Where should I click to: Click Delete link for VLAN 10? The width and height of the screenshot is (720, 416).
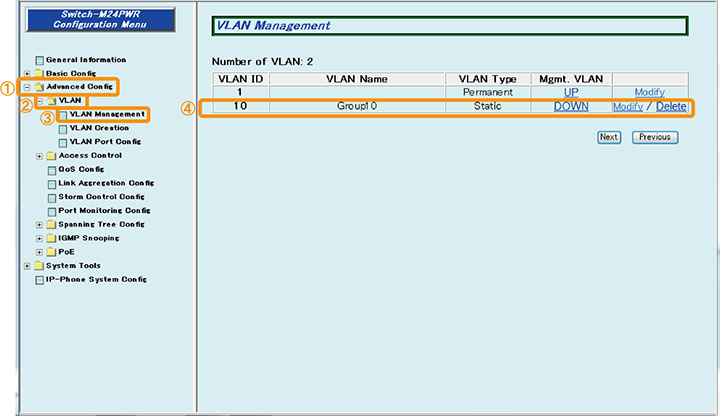click(x=671, y=107)
